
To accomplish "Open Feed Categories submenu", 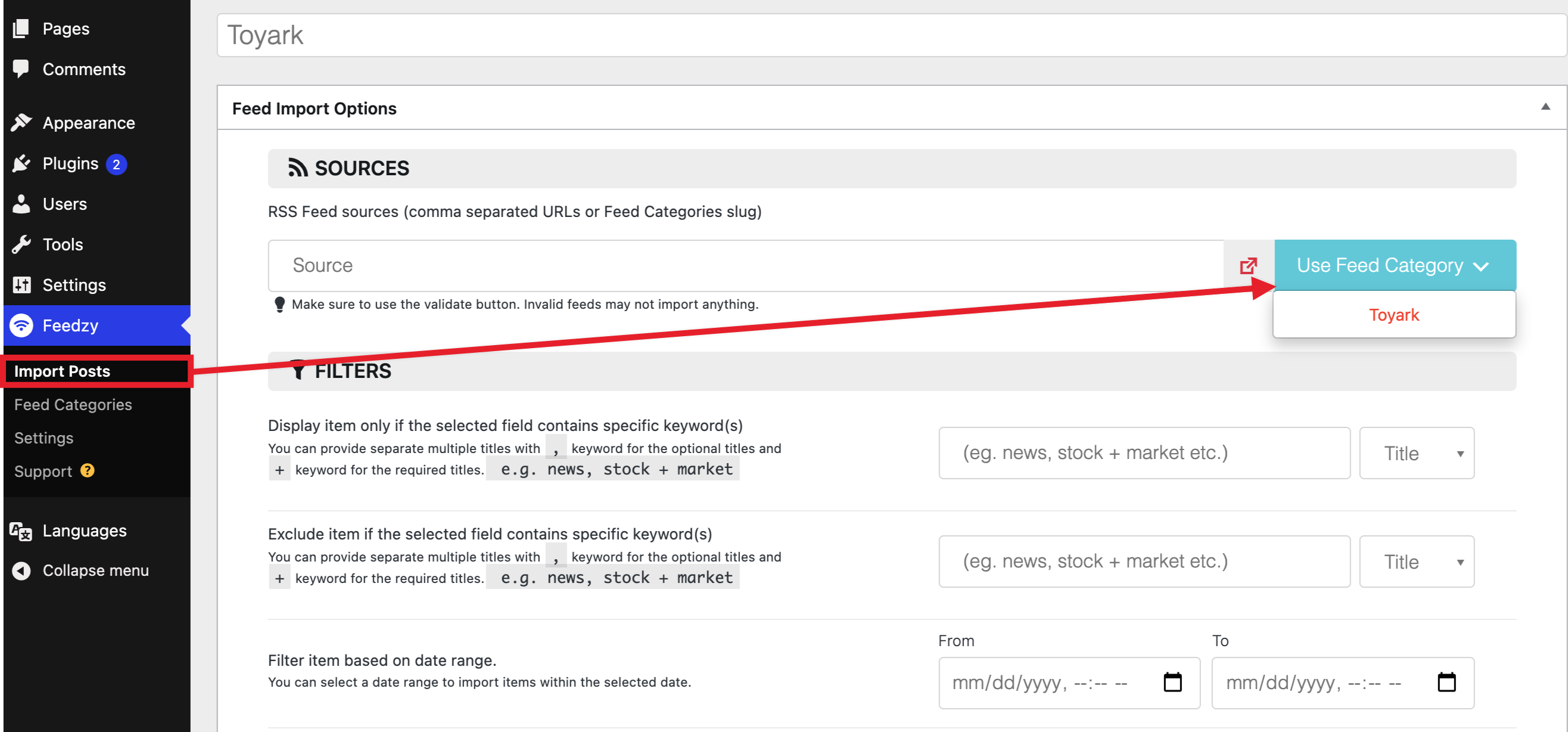I will (x=73, y=404).
